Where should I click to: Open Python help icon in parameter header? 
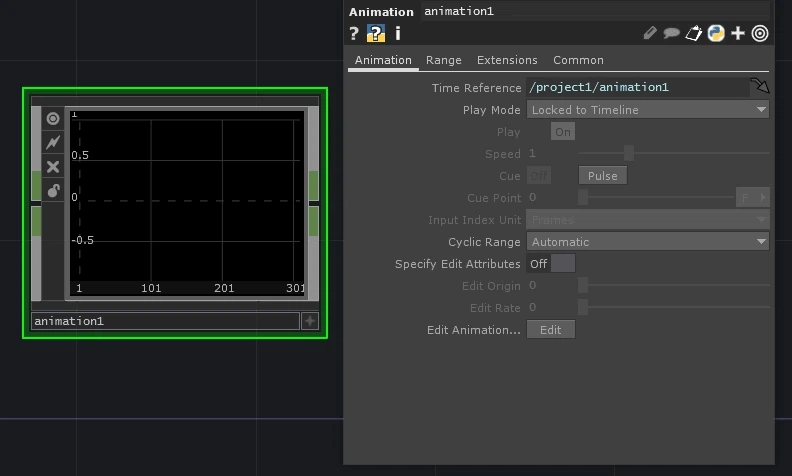(375, 33)
